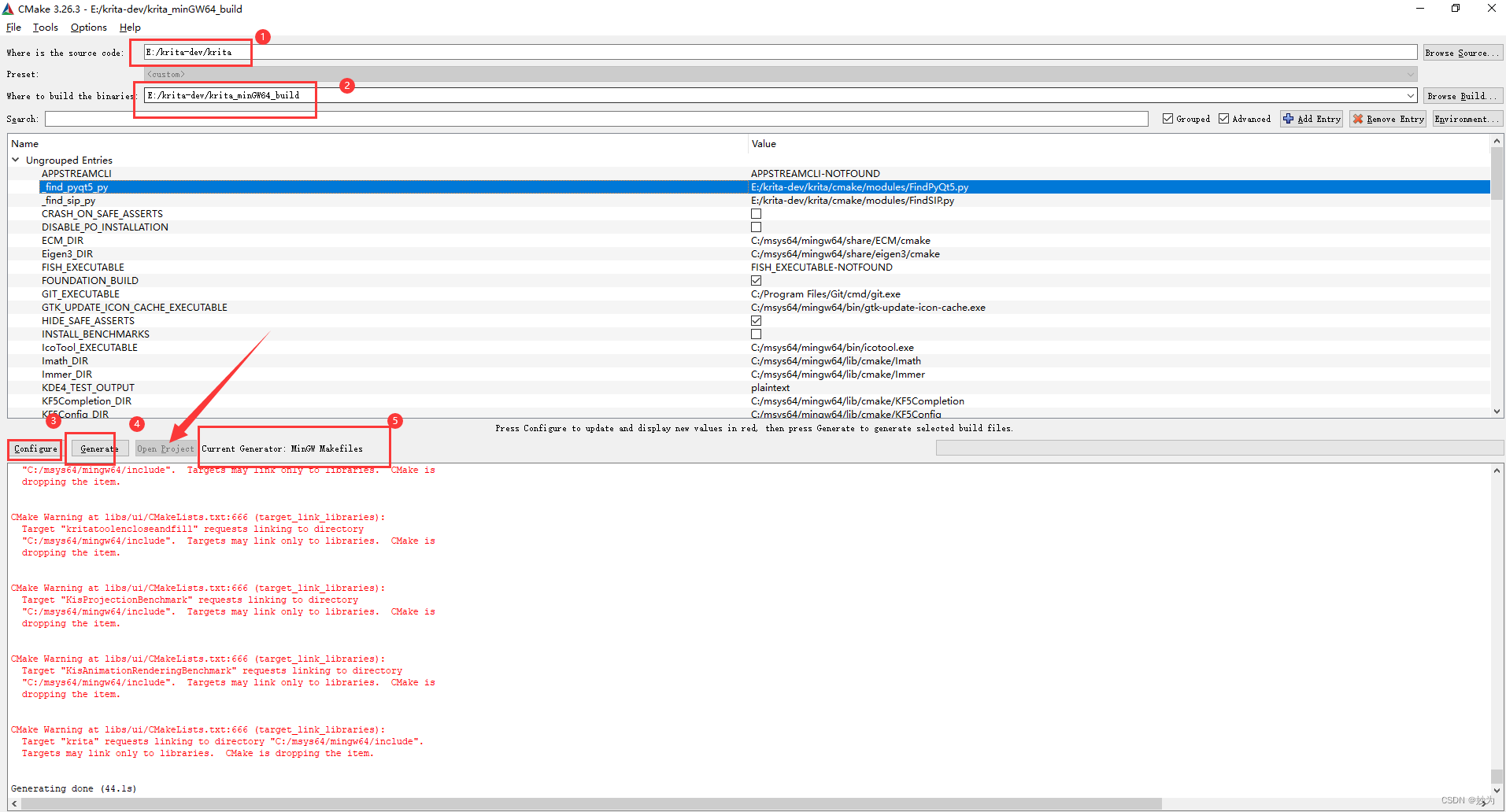Click in the source code path field

pos(780,52)
